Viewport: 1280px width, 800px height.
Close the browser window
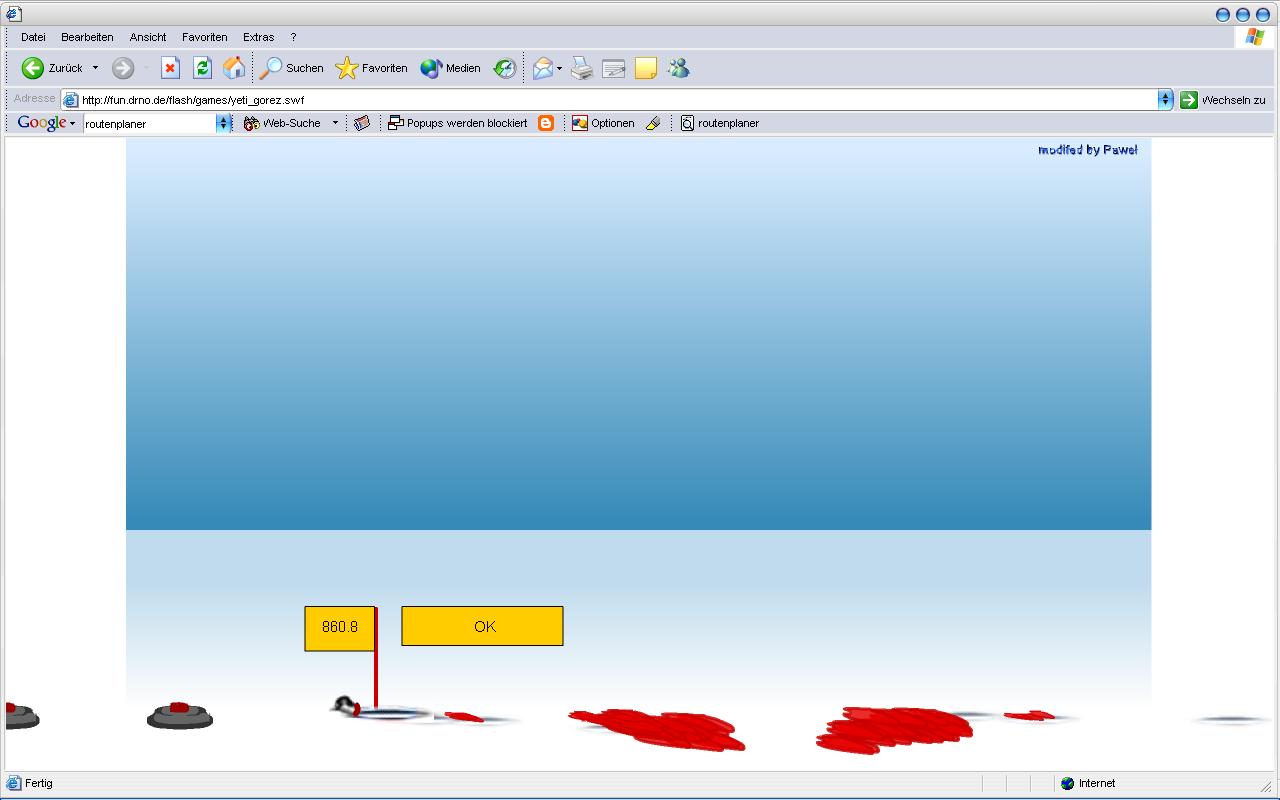click(x=1262, y=14)
